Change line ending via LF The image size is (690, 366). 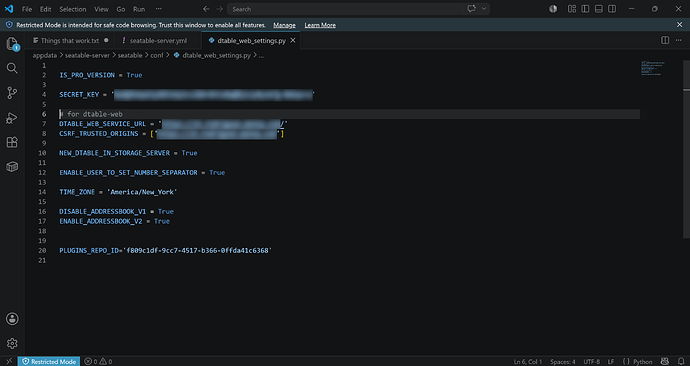[x=611, y=361]
